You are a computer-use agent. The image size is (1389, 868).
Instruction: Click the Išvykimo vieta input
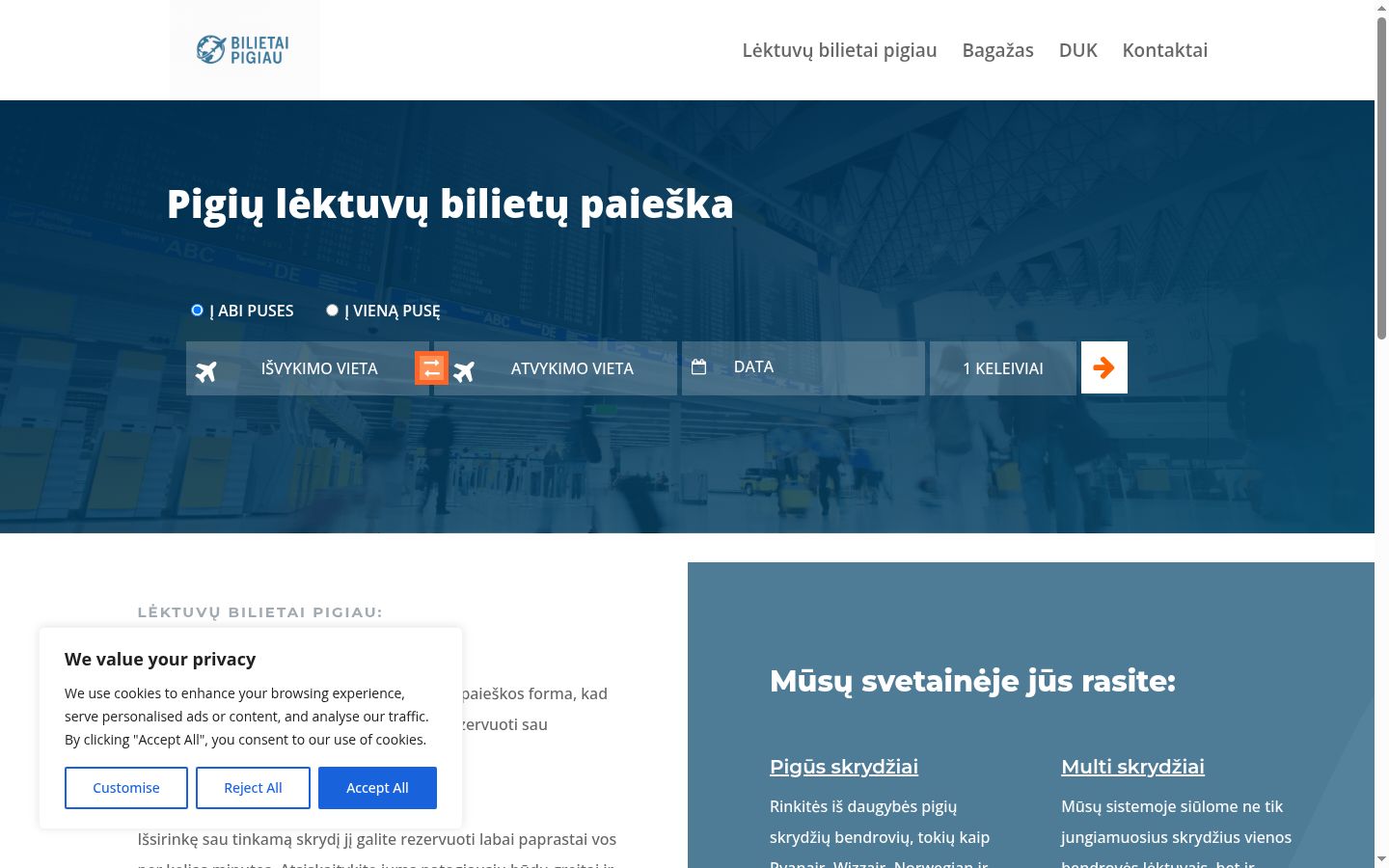[x=308, y=368]
